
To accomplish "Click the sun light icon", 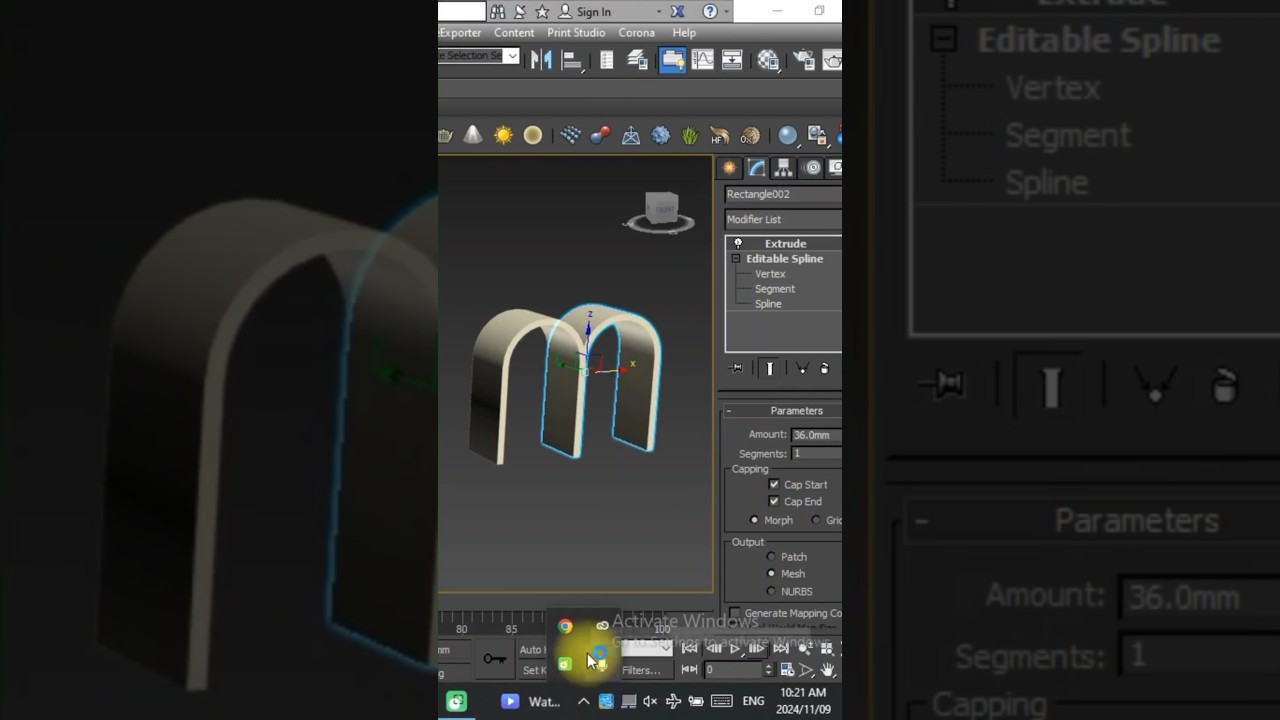I will click(503, 135).
